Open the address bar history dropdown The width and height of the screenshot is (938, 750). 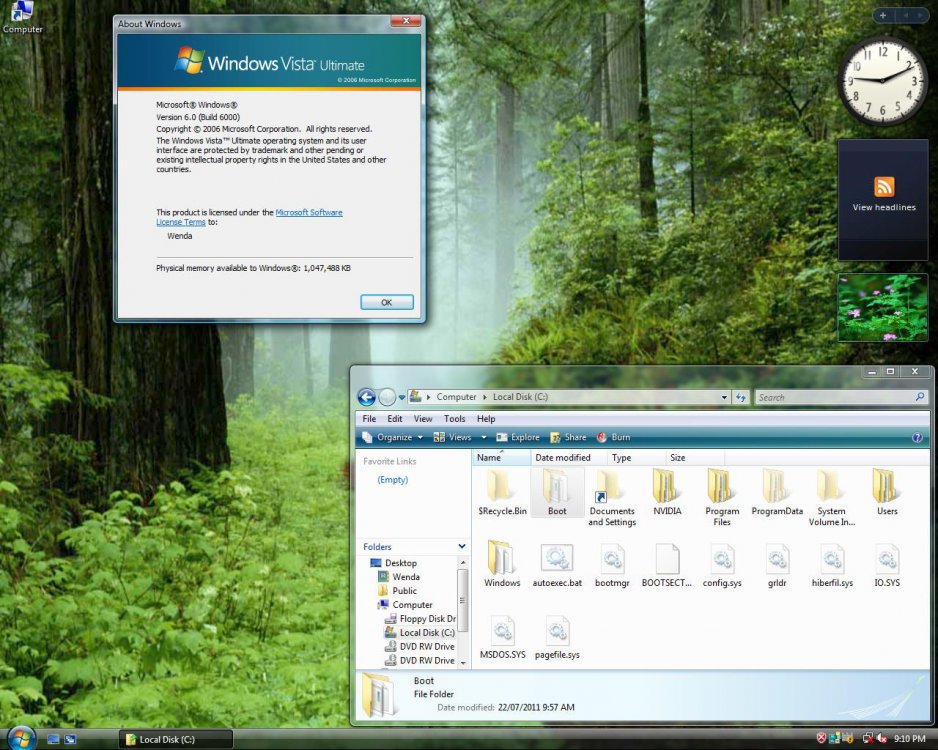click(x=724, y=397)
